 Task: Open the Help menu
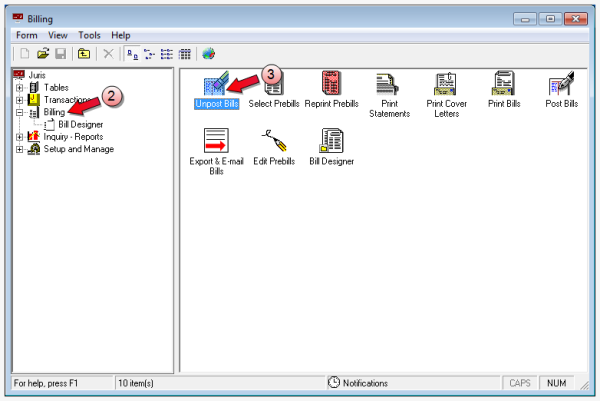(x=121, y=35)
